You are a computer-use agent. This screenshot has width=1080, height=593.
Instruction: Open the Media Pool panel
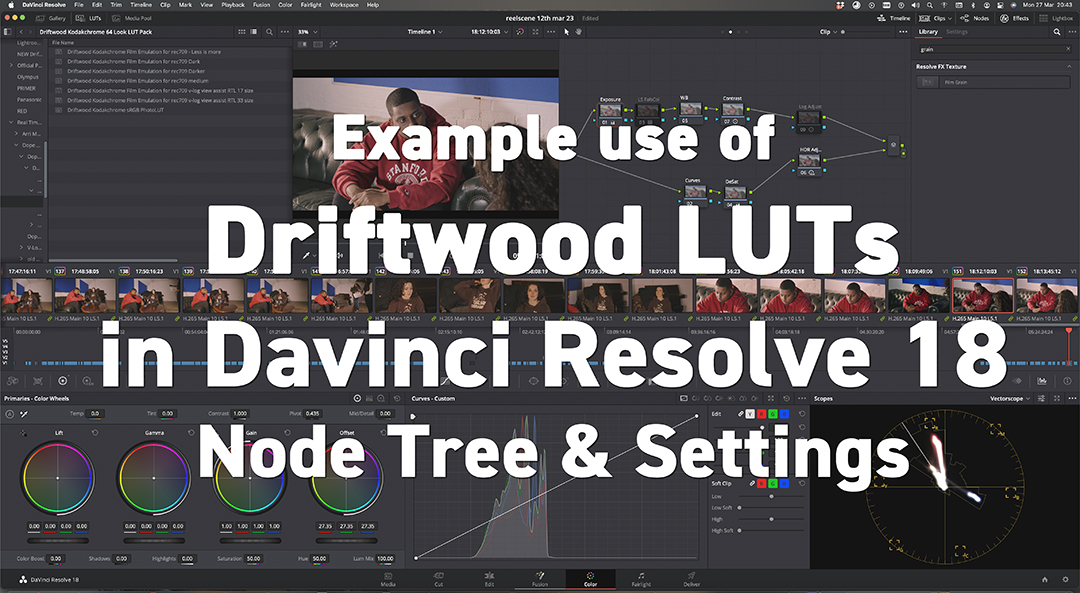pyautogui.click(x=132, y=18)
